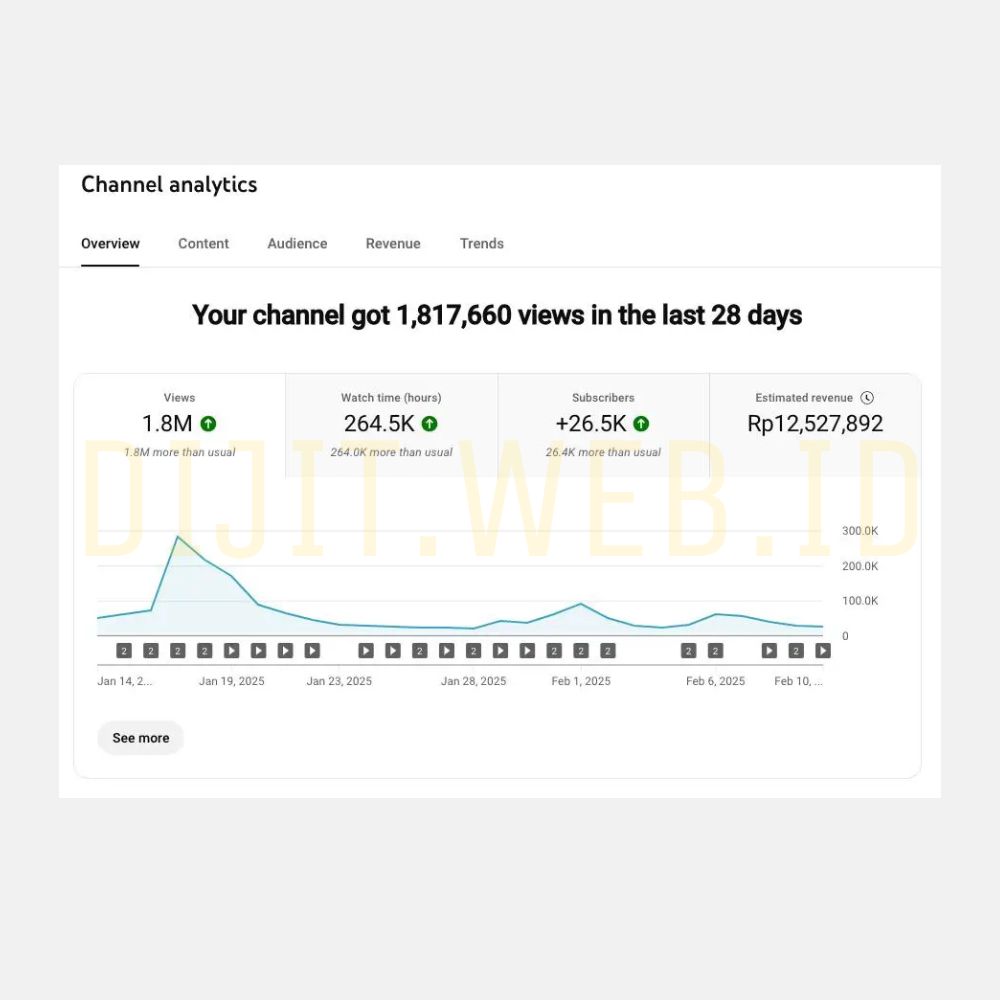Select the Revenue tab

(x=393, y=244)
